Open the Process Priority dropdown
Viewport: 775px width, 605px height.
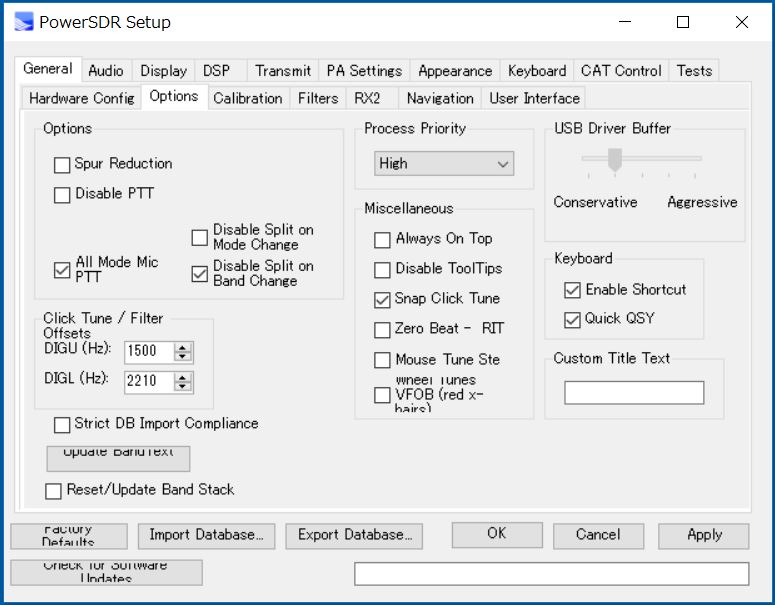444,164
